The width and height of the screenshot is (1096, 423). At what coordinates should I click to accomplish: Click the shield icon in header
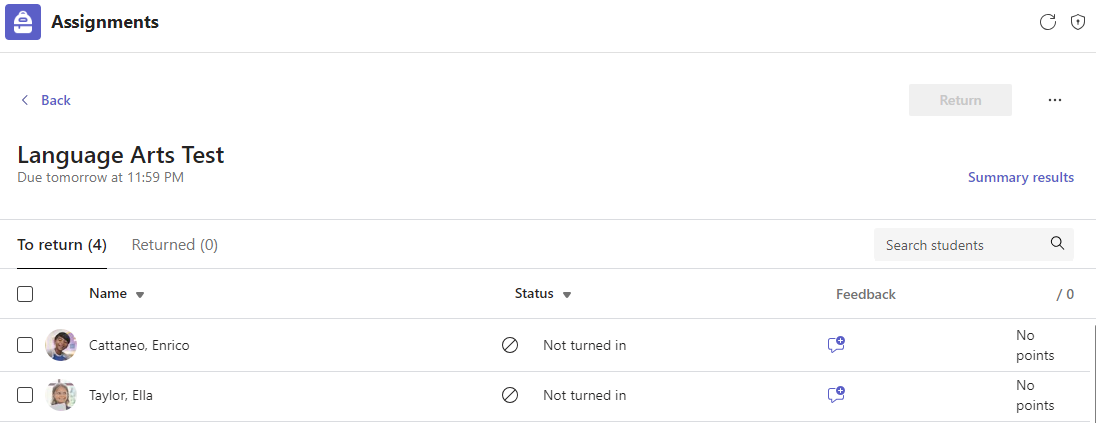(1078, 22)
